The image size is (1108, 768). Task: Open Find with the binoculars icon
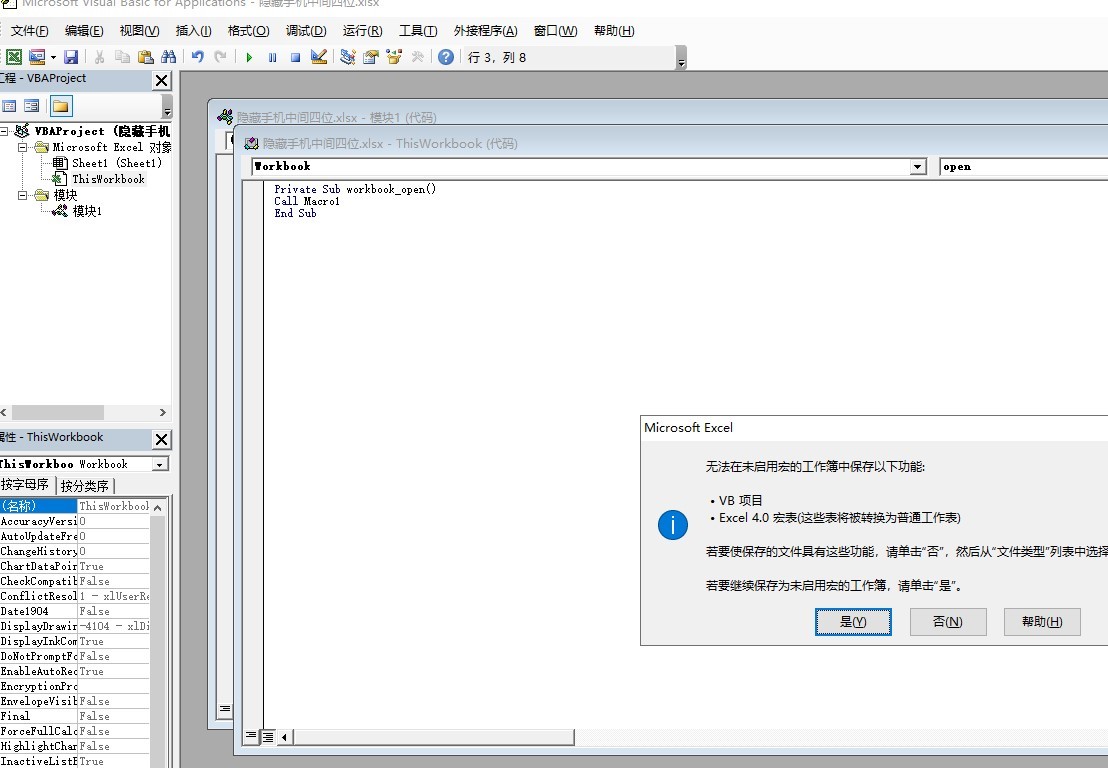(168, 57)
